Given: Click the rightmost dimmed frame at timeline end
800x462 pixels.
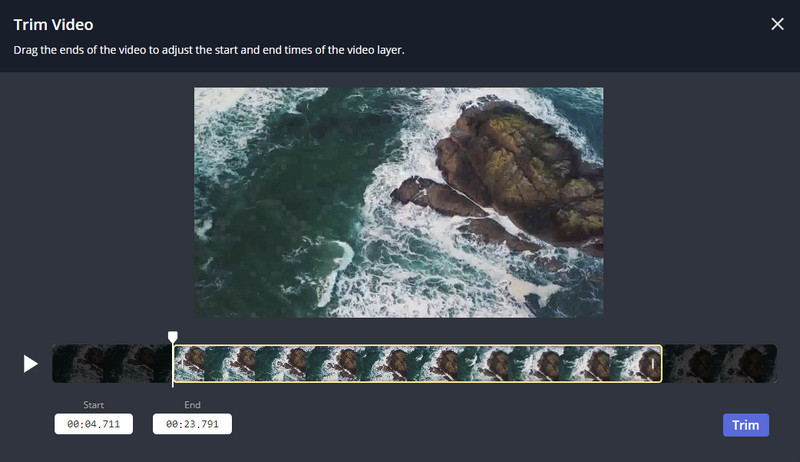Looking at the screenshot, I should [751, 364].
